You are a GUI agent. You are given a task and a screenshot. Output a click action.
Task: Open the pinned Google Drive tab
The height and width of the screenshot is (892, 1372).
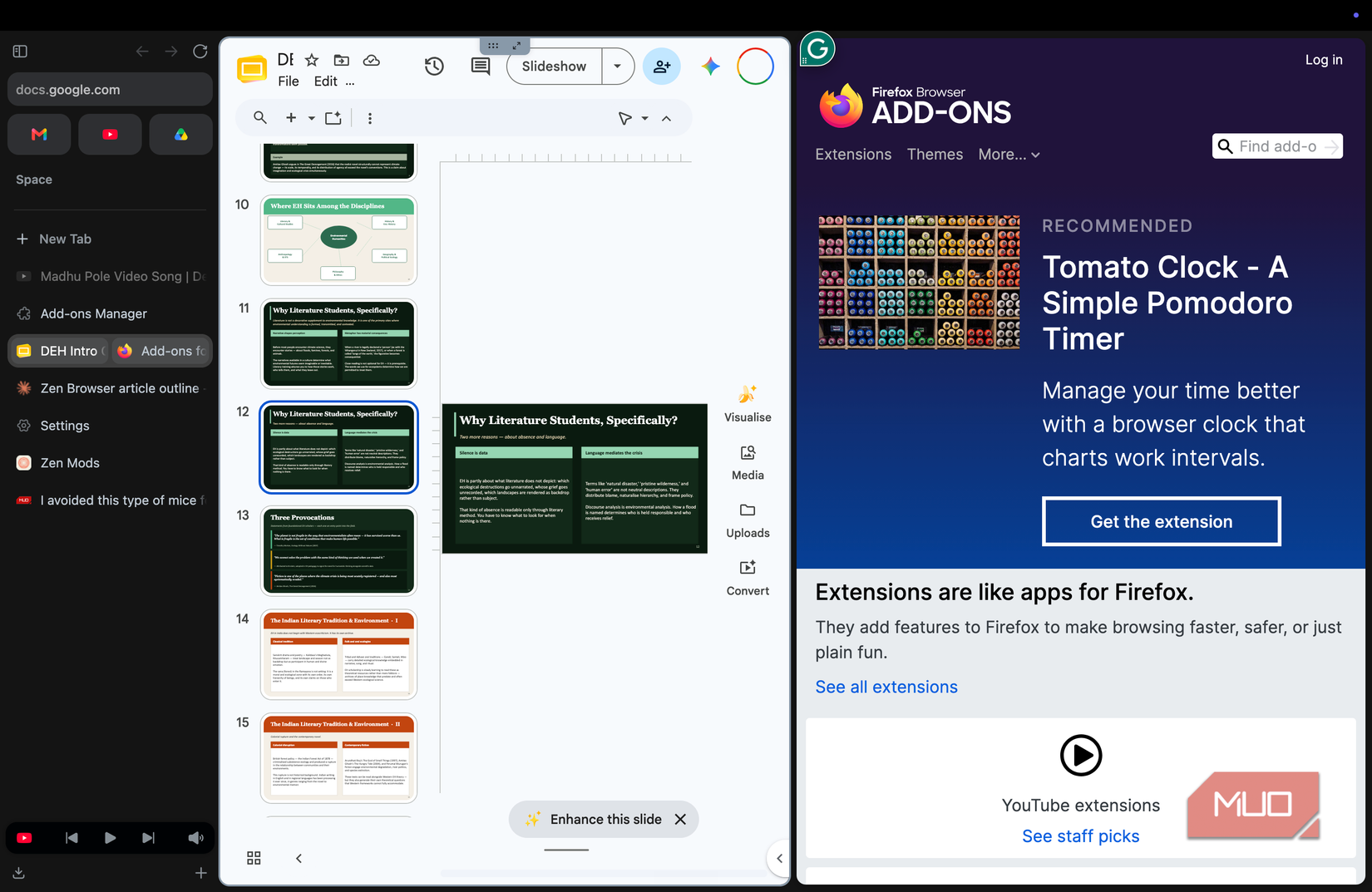click(x=180, y=134)
